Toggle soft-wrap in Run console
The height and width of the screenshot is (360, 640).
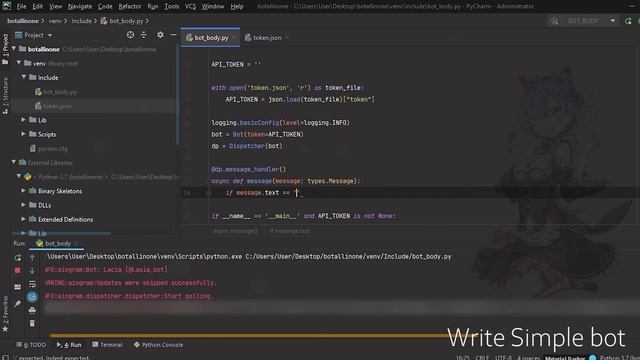[32, 284]
